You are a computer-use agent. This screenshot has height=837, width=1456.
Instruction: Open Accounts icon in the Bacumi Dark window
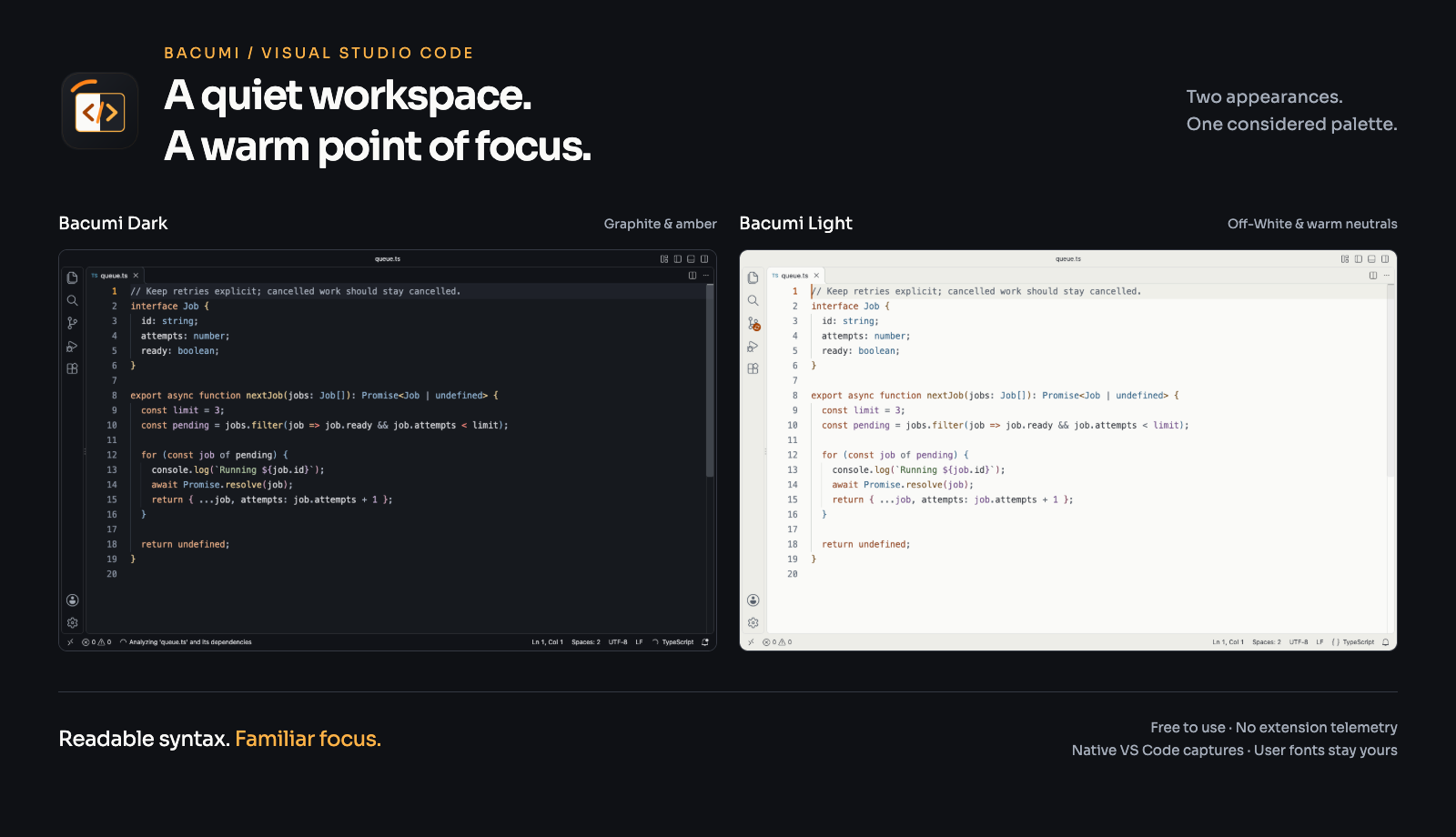pyautogui.click(x=72, y=600)
